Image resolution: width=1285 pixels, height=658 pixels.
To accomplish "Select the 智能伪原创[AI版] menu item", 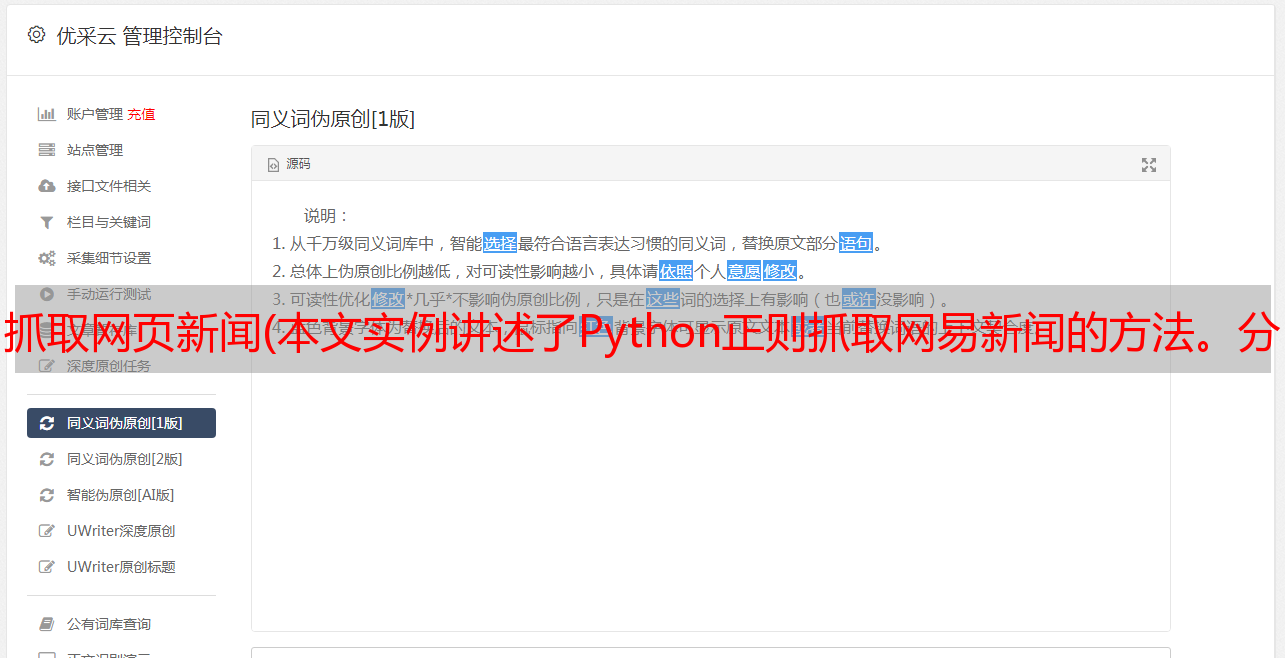I will (121, 495).
